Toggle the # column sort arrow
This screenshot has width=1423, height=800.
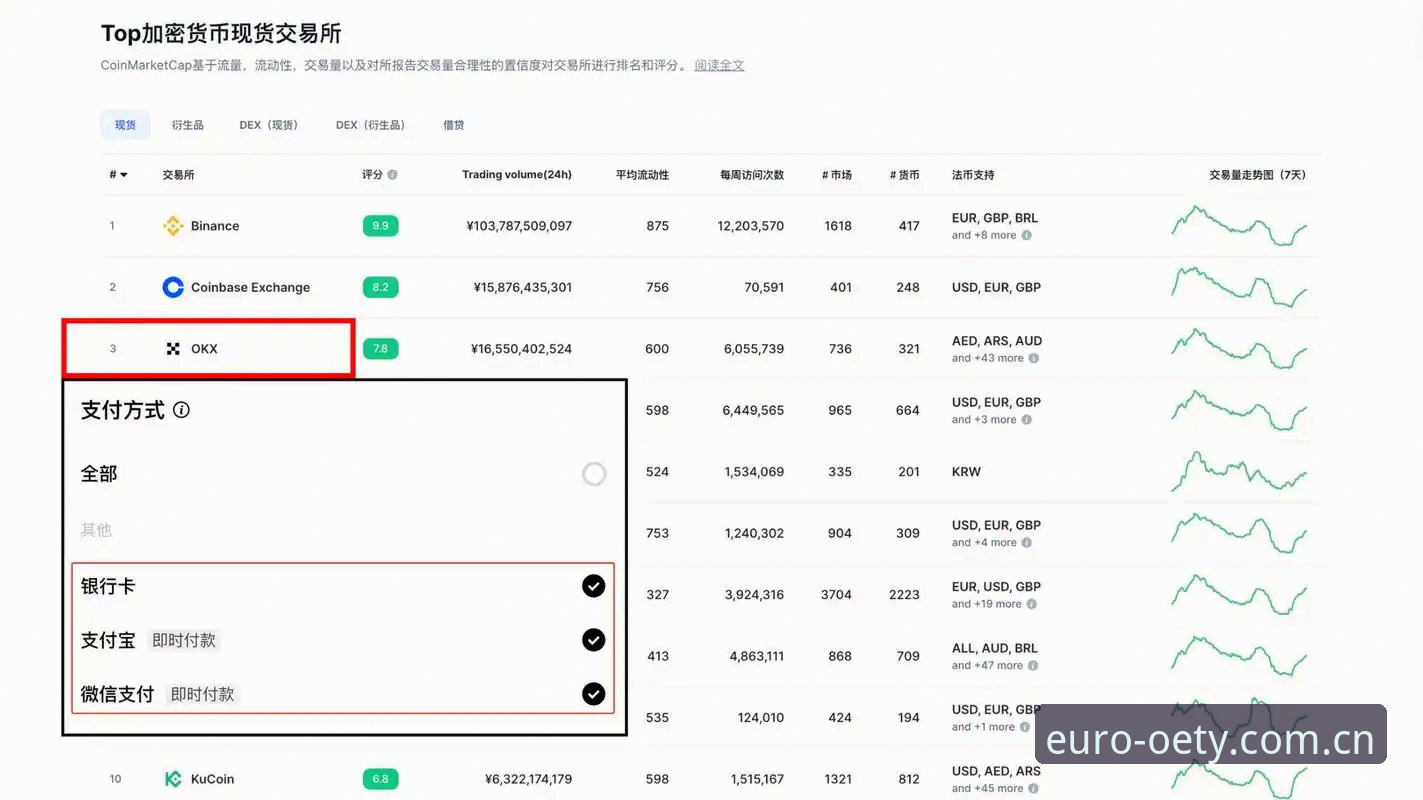(124, 175)
